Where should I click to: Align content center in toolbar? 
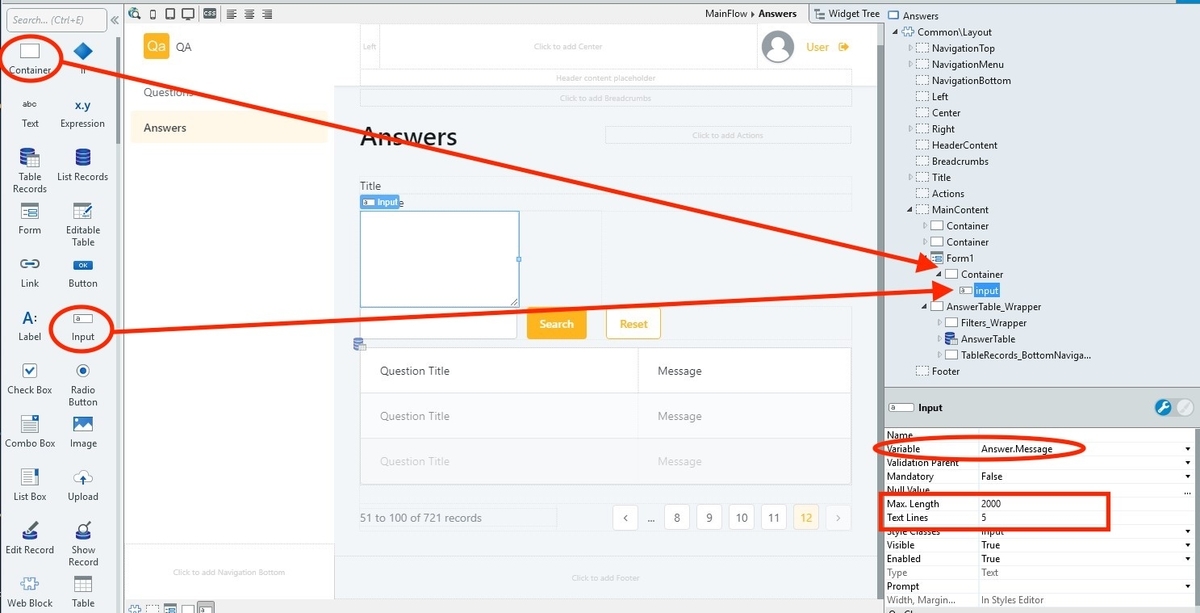click(x=250, y=13)
